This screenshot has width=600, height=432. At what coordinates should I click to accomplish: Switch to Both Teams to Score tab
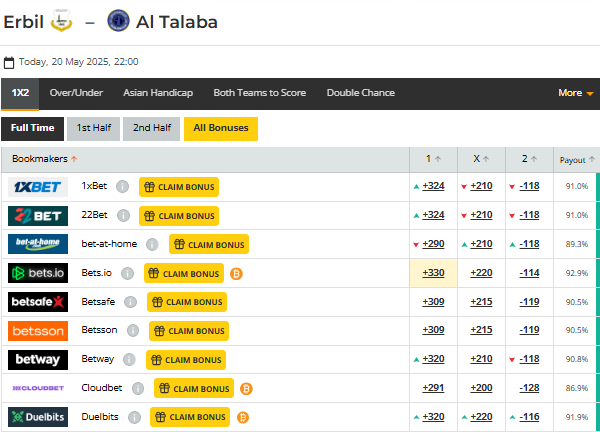[260, 93]
